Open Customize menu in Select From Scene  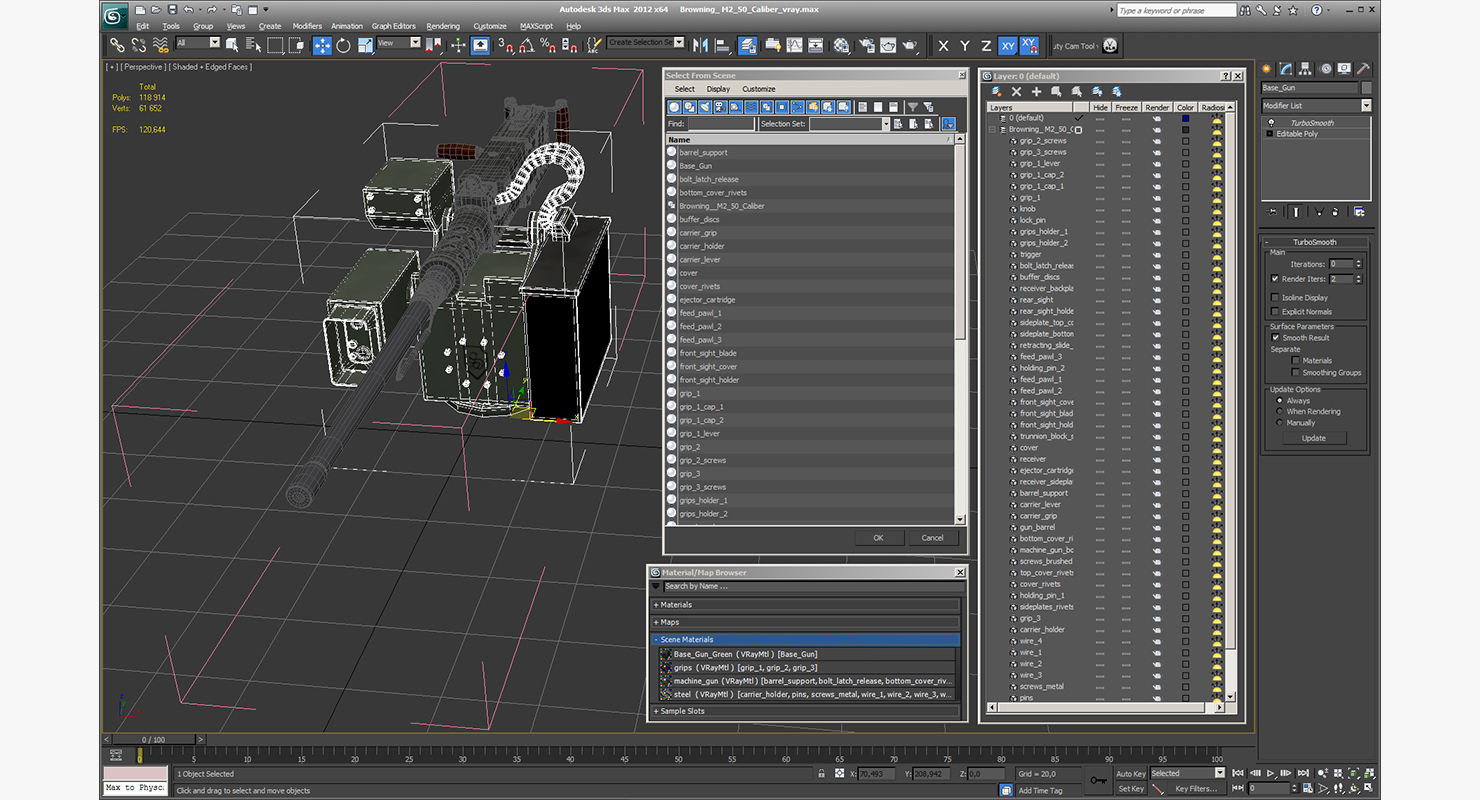tap(758, 89)
